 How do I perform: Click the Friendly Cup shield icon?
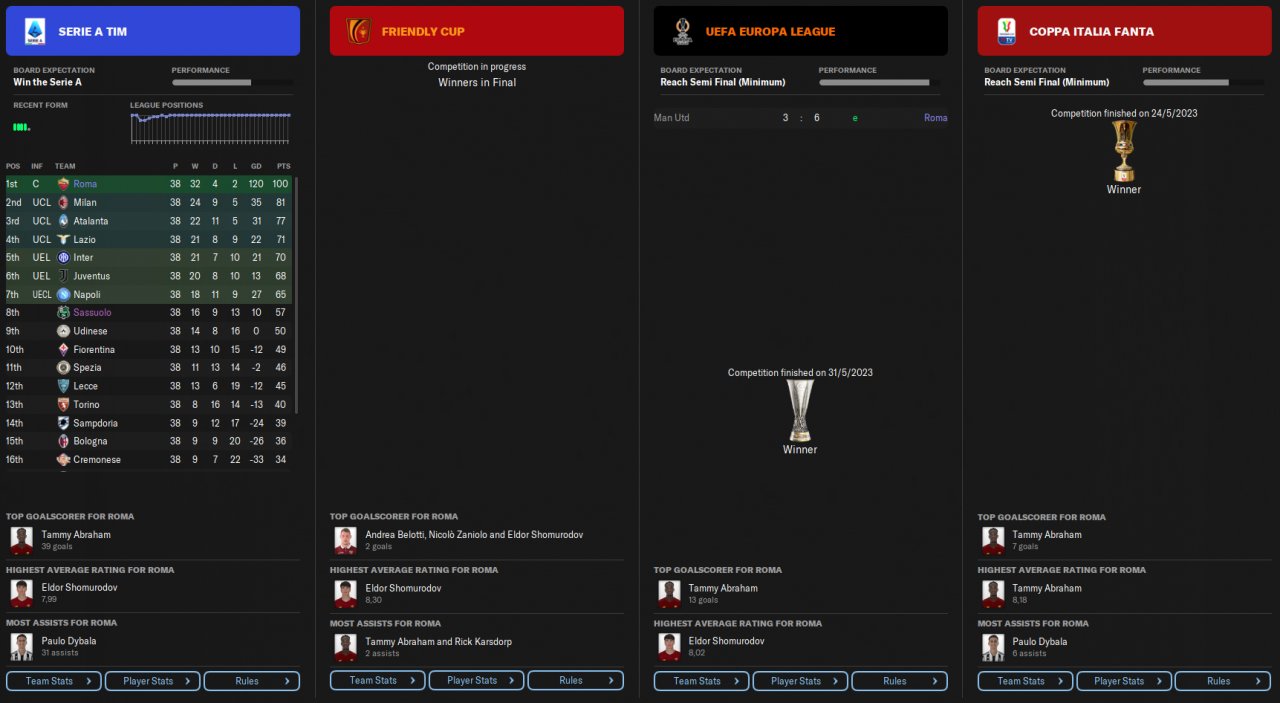pyautogui.click(x=358, y=31)
